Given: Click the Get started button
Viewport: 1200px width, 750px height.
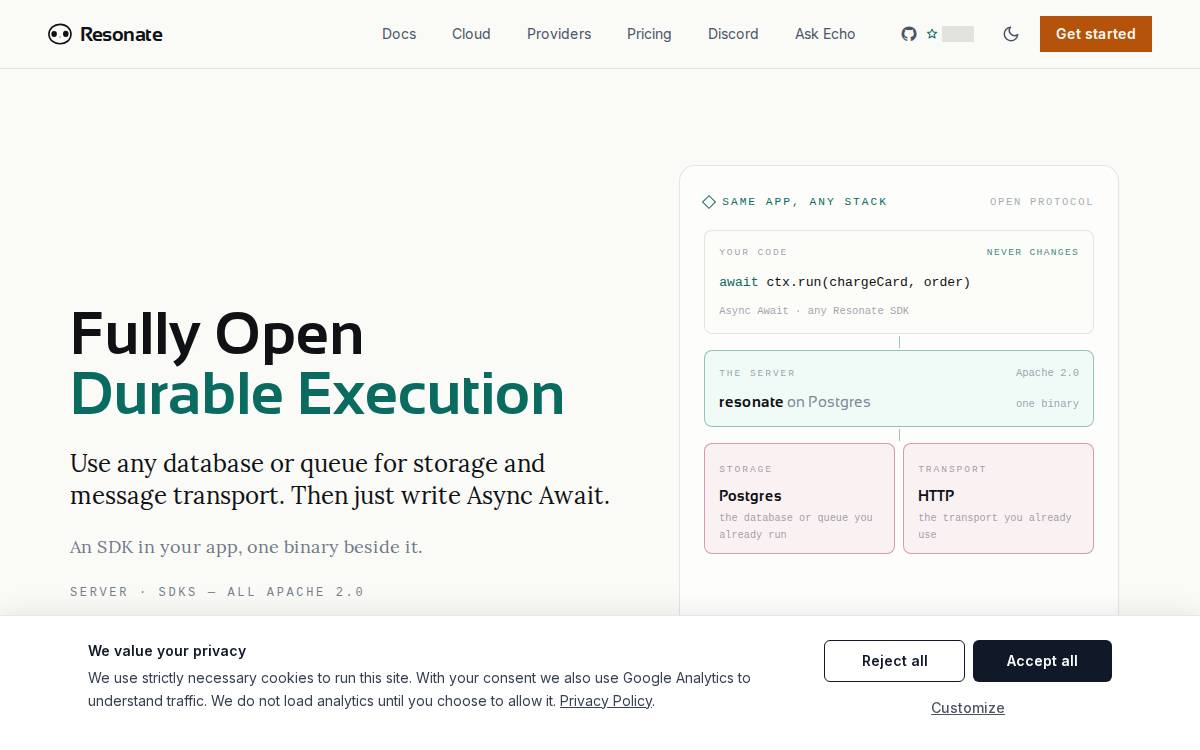Looking at the screenshot, I should pos(1096,34).
